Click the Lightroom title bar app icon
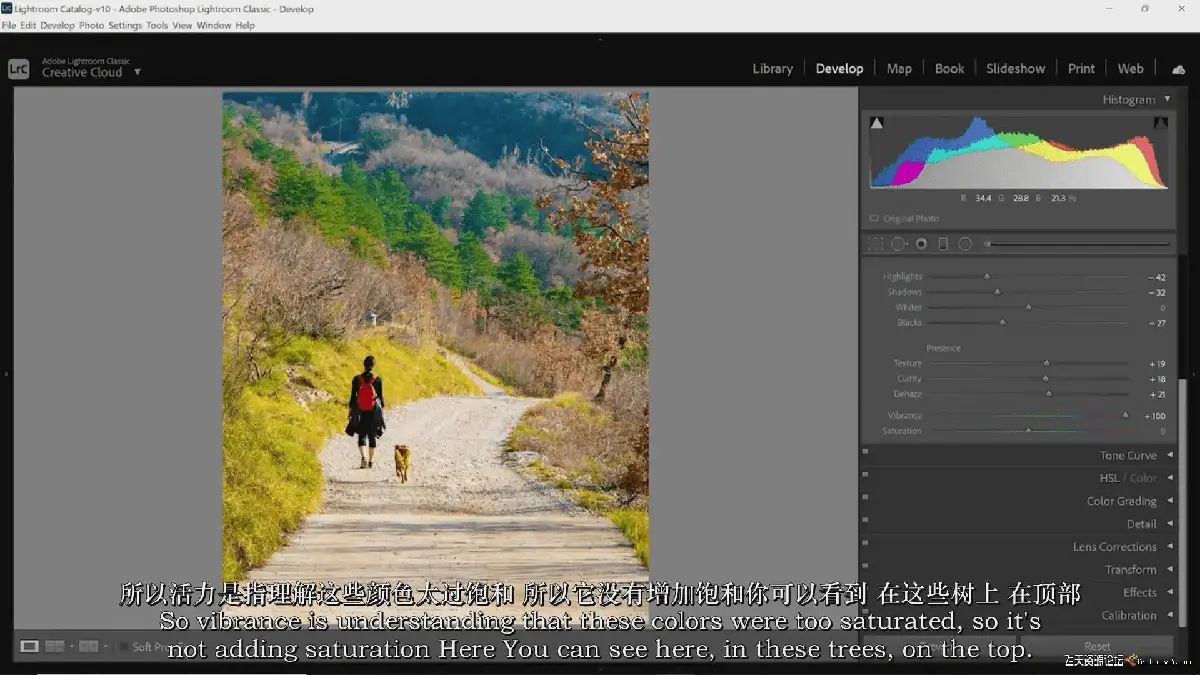 coord(6,8)
